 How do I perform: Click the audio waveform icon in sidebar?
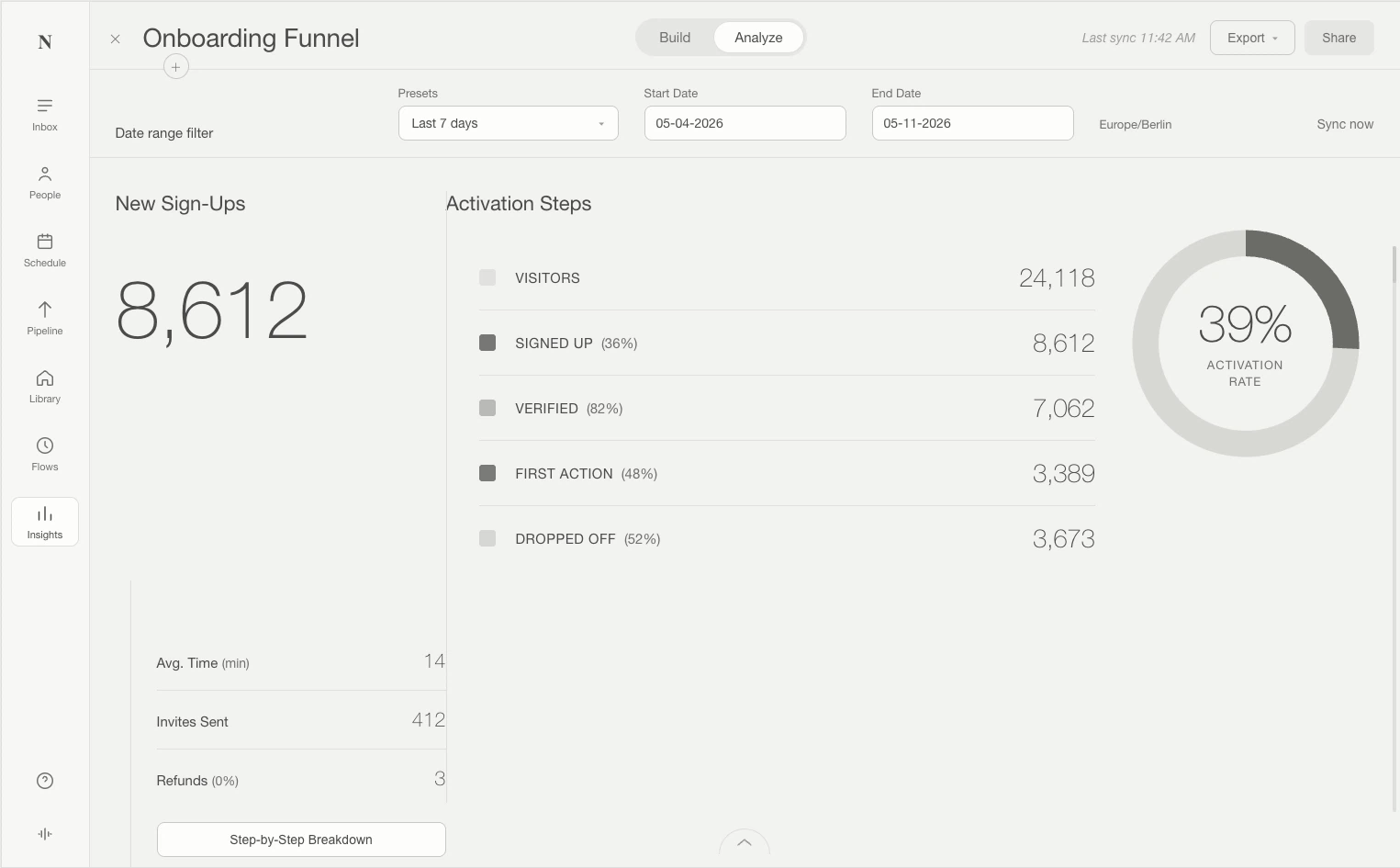coord(45,834)
